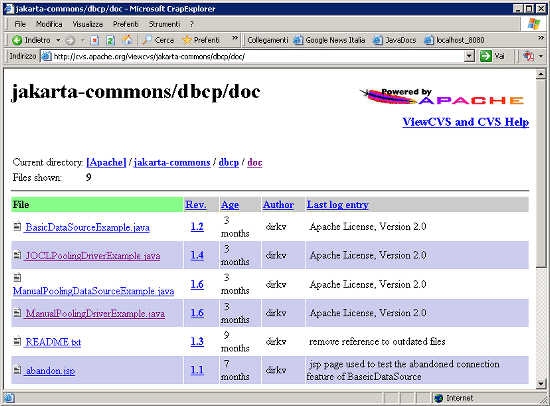Follow the dbcp breadcrumb link
Screen dimensions: 550x406
229,162
